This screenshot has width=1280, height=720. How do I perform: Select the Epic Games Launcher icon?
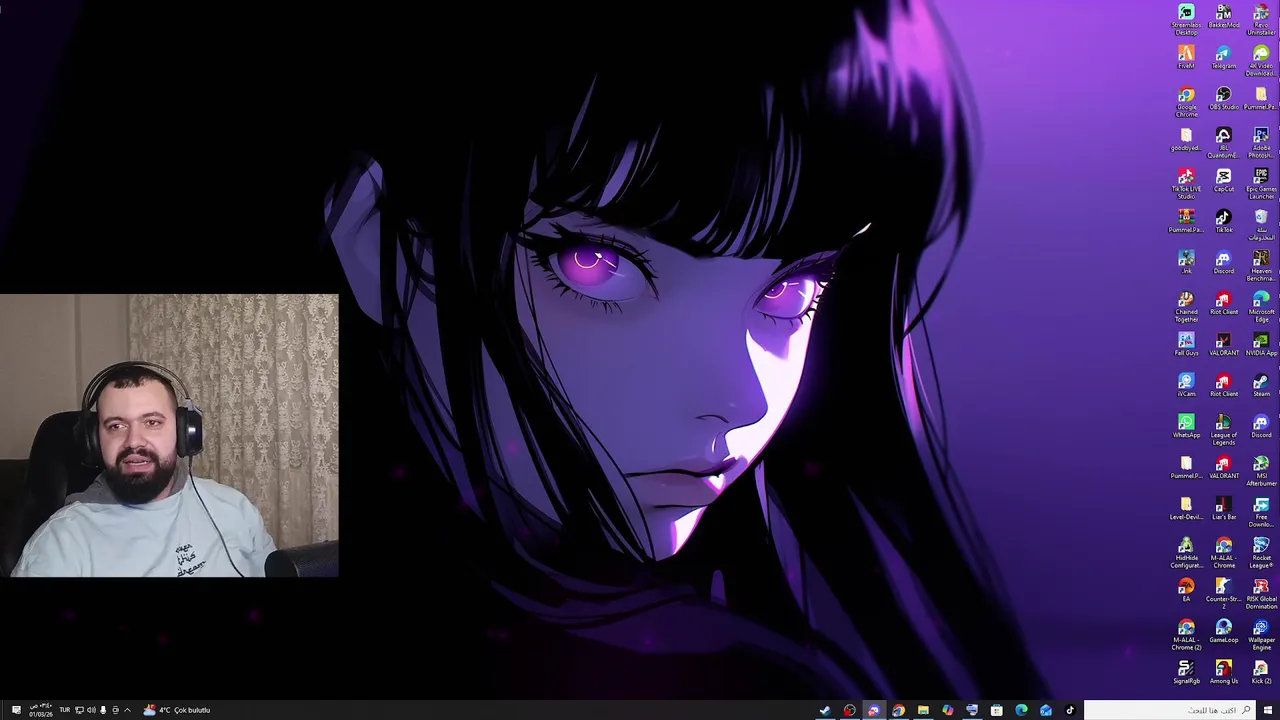pos(1261,184)
